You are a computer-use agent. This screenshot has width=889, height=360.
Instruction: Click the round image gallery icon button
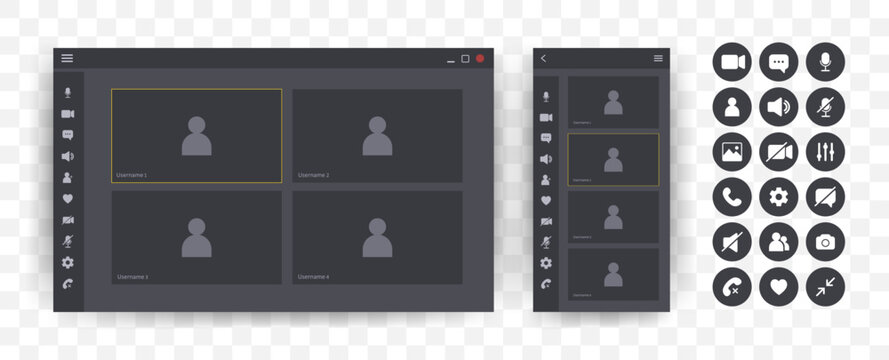point(732,152)
